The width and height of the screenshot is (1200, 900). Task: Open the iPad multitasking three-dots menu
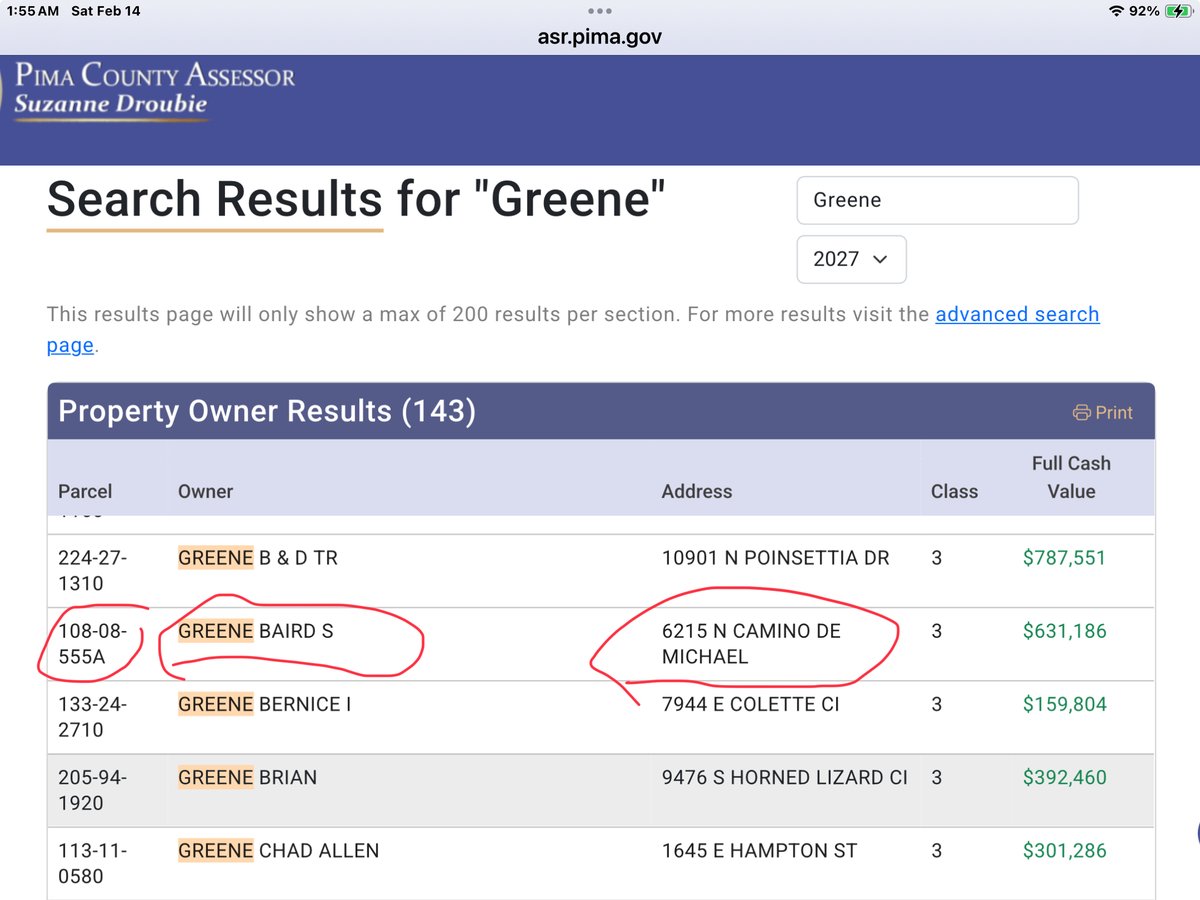(599, 11)
